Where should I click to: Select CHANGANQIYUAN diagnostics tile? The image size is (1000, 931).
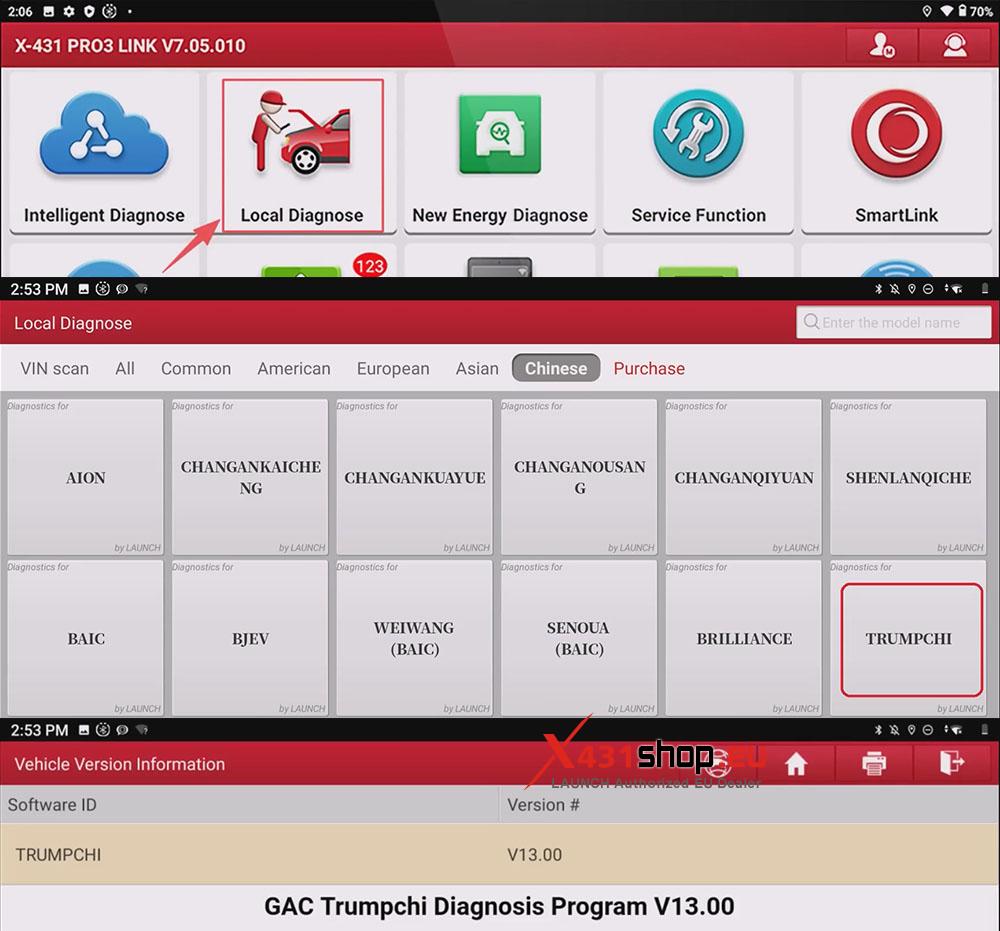(744, 477)
